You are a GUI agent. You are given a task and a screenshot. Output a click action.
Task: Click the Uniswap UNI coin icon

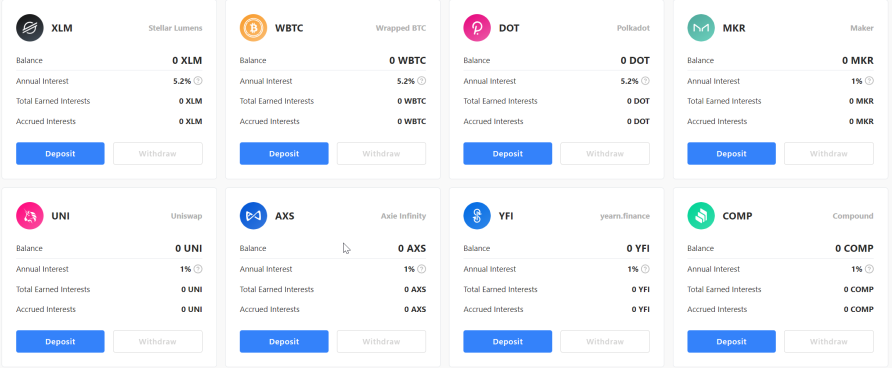tap(30, 216)
